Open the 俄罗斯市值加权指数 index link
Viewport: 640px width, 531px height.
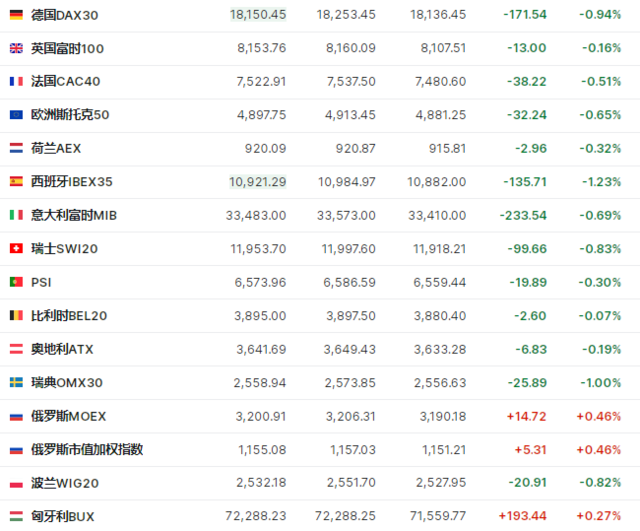(x=87, y=449)
